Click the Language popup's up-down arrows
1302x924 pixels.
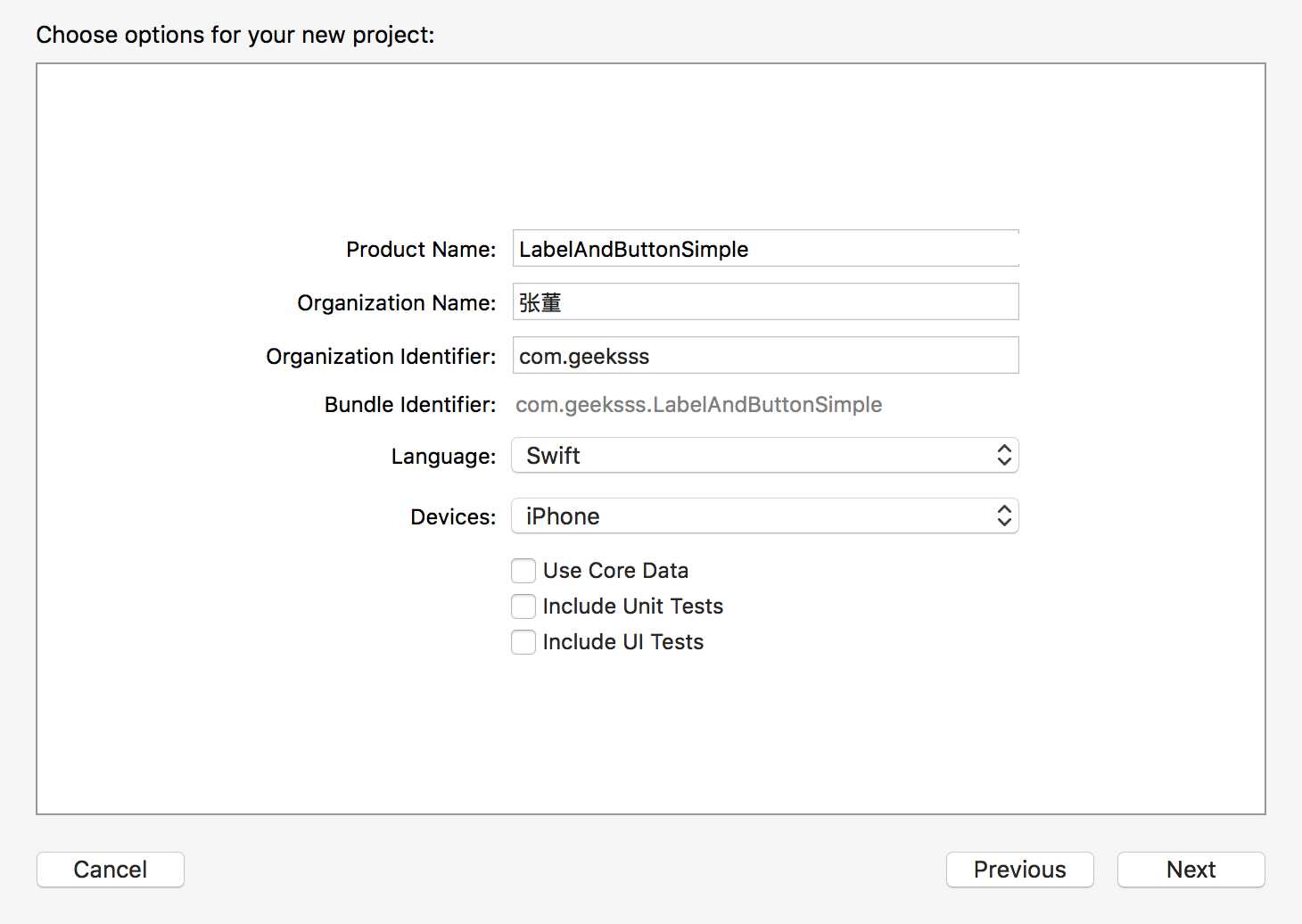[x=1004, y=456]
